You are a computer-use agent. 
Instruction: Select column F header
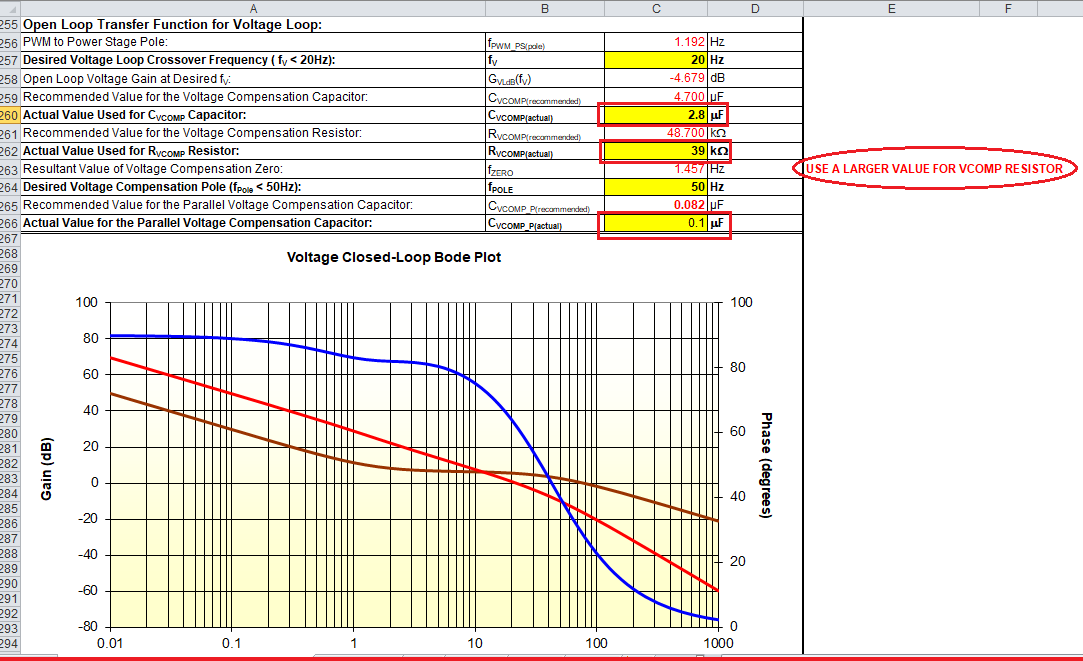click(1008, 8)
